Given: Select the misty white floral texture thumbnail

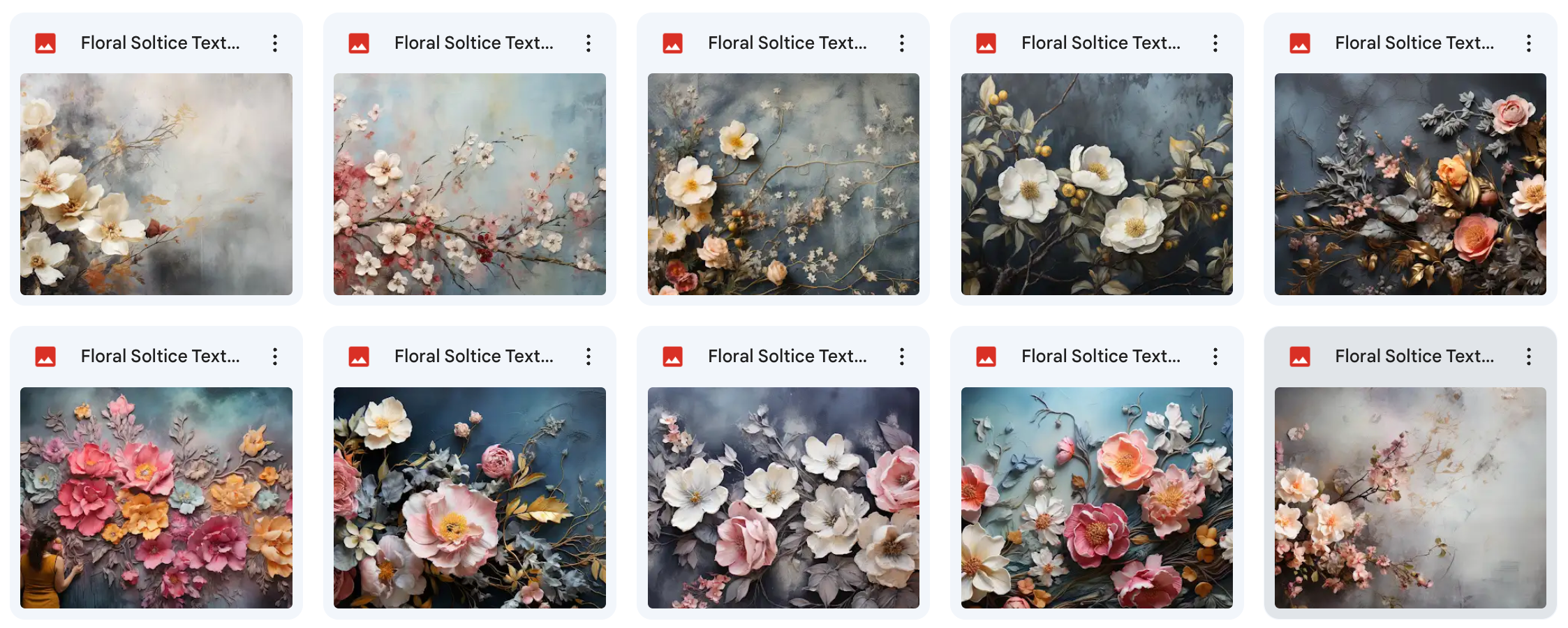Looking at the screenshot, I should pyautogui.click(x=156, y=184).
